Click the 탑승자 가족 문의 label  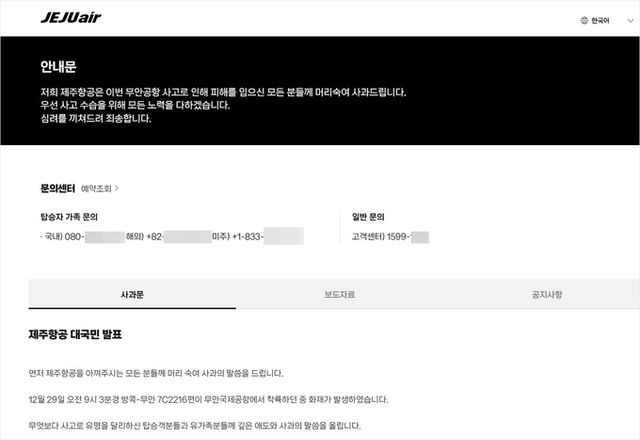click(x=69, y=217)
